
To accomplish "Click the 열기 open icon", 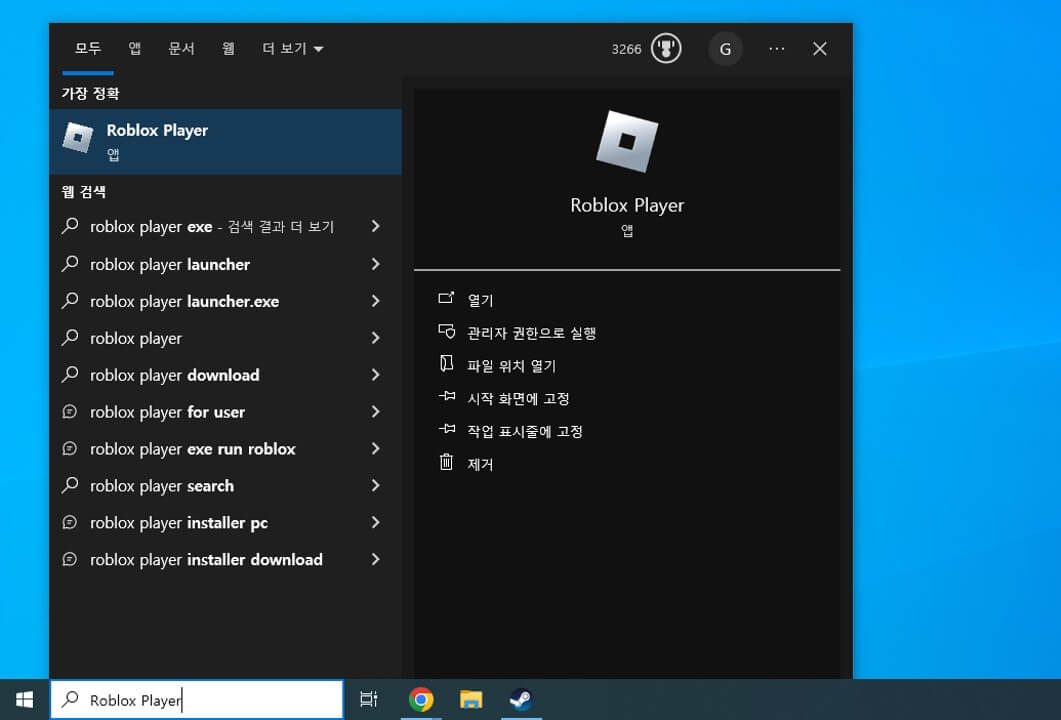I will [x=446, y=298].
